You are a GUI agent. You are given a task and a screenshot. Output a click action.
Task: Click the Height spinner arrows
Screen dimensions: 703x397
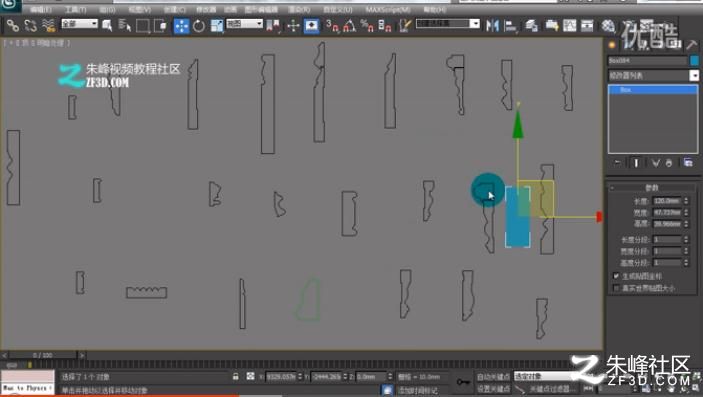pyautogui.click(x=686, y=223)
